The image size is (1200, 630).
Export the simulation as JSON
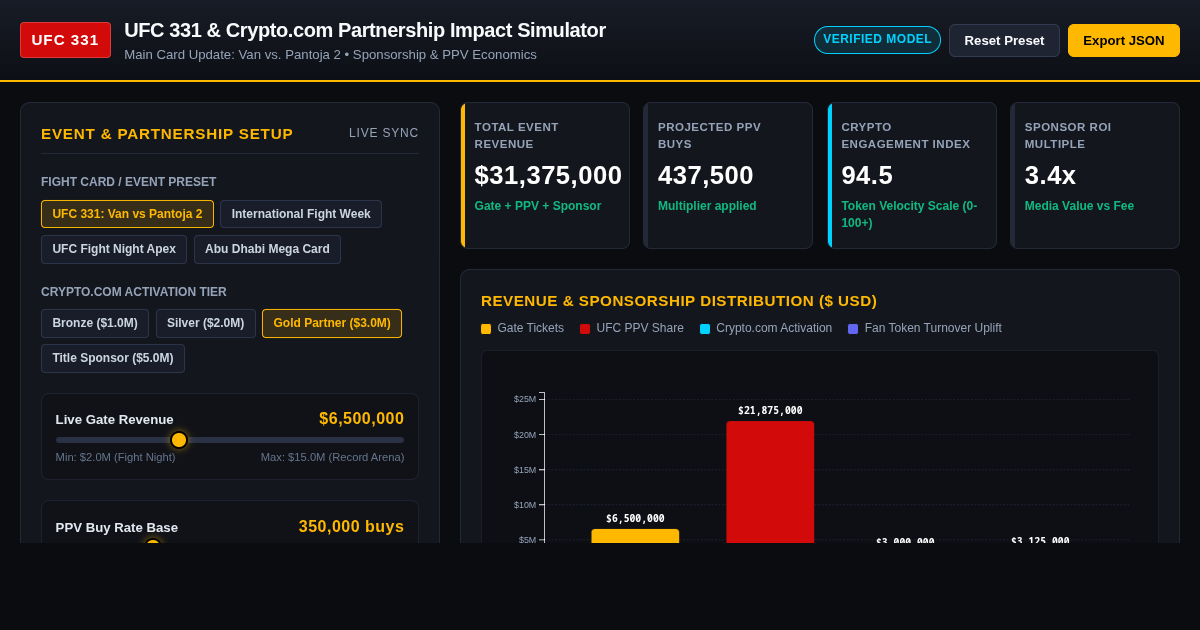pyautogui.click(x=1124, y=40)
